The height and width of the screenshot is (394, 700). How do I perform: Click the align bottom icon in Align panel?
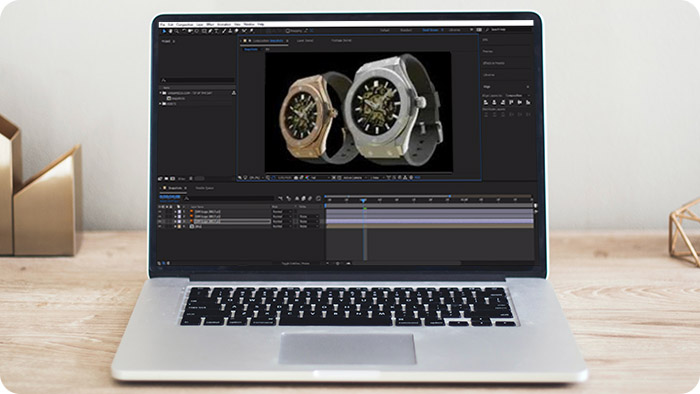coord(528,102)
